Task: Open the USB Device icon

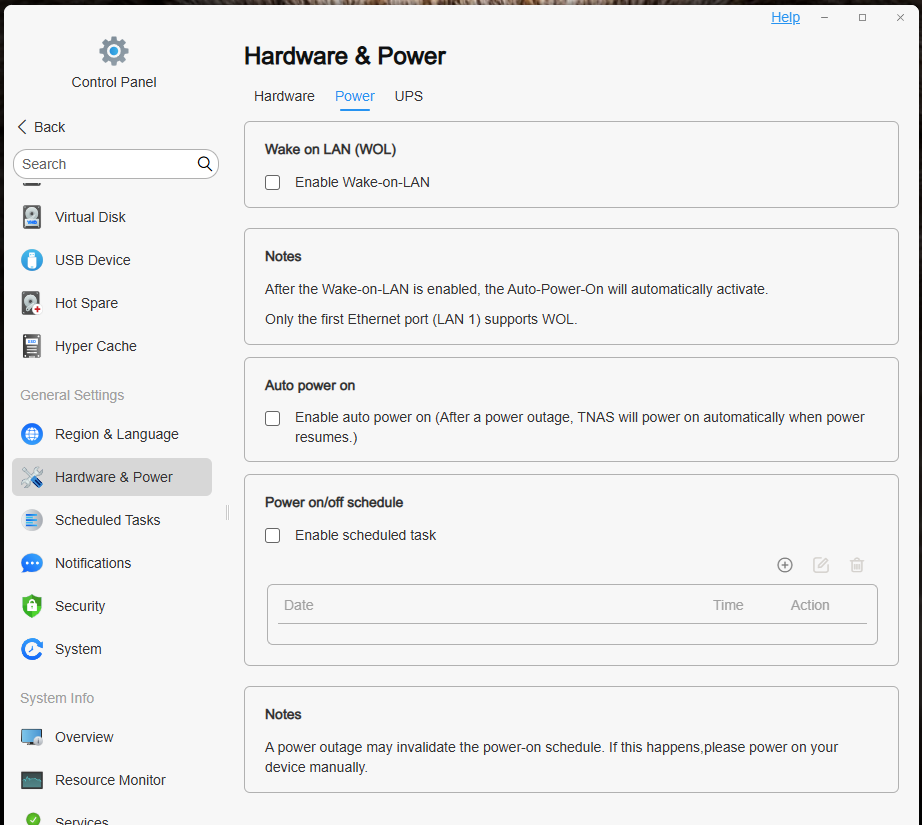Action: [x=32, y=260]
